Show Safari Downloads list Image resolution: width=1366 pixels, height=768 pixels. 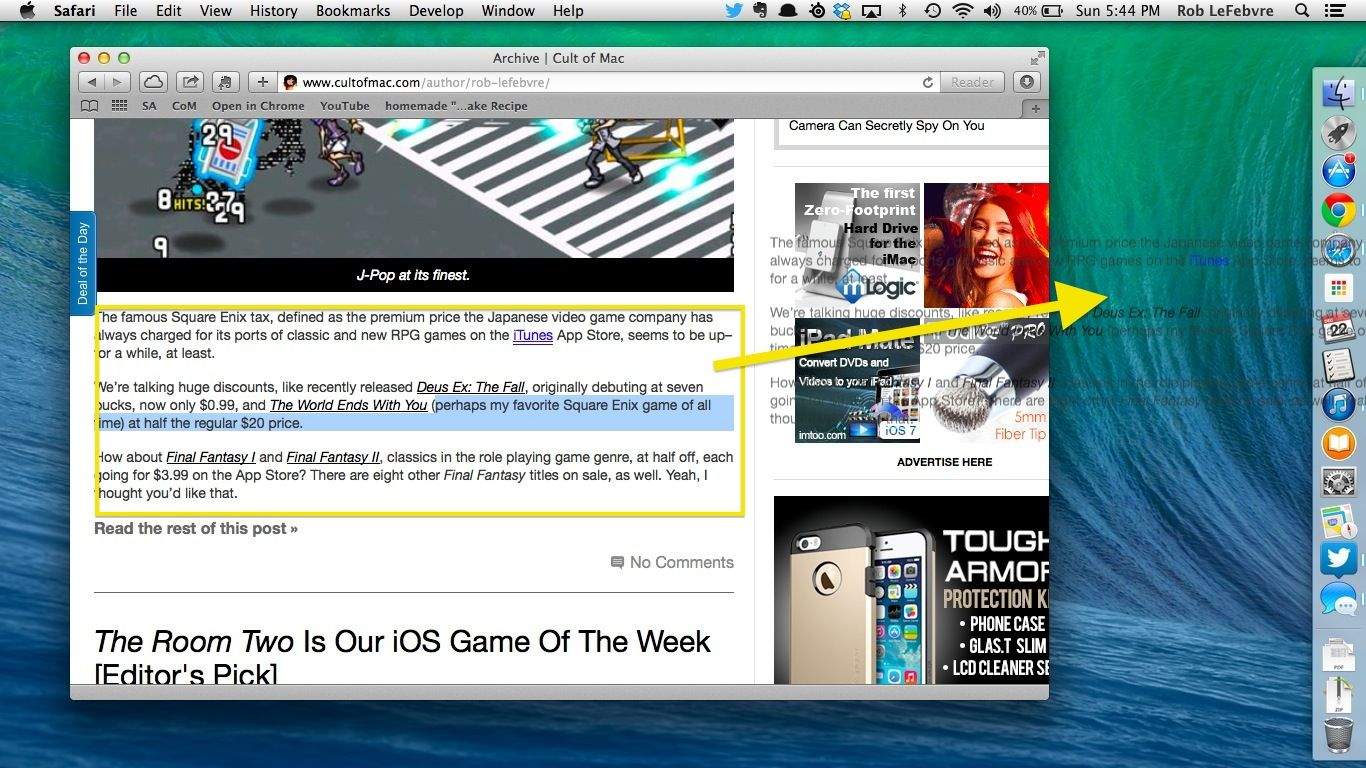pos(1027,82)
